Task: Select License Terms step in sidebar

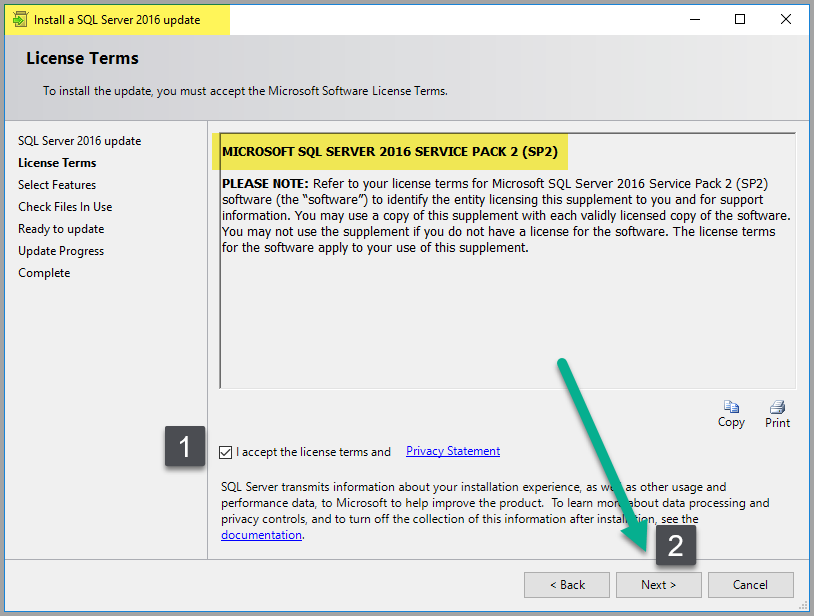Action: coord(57,163)
